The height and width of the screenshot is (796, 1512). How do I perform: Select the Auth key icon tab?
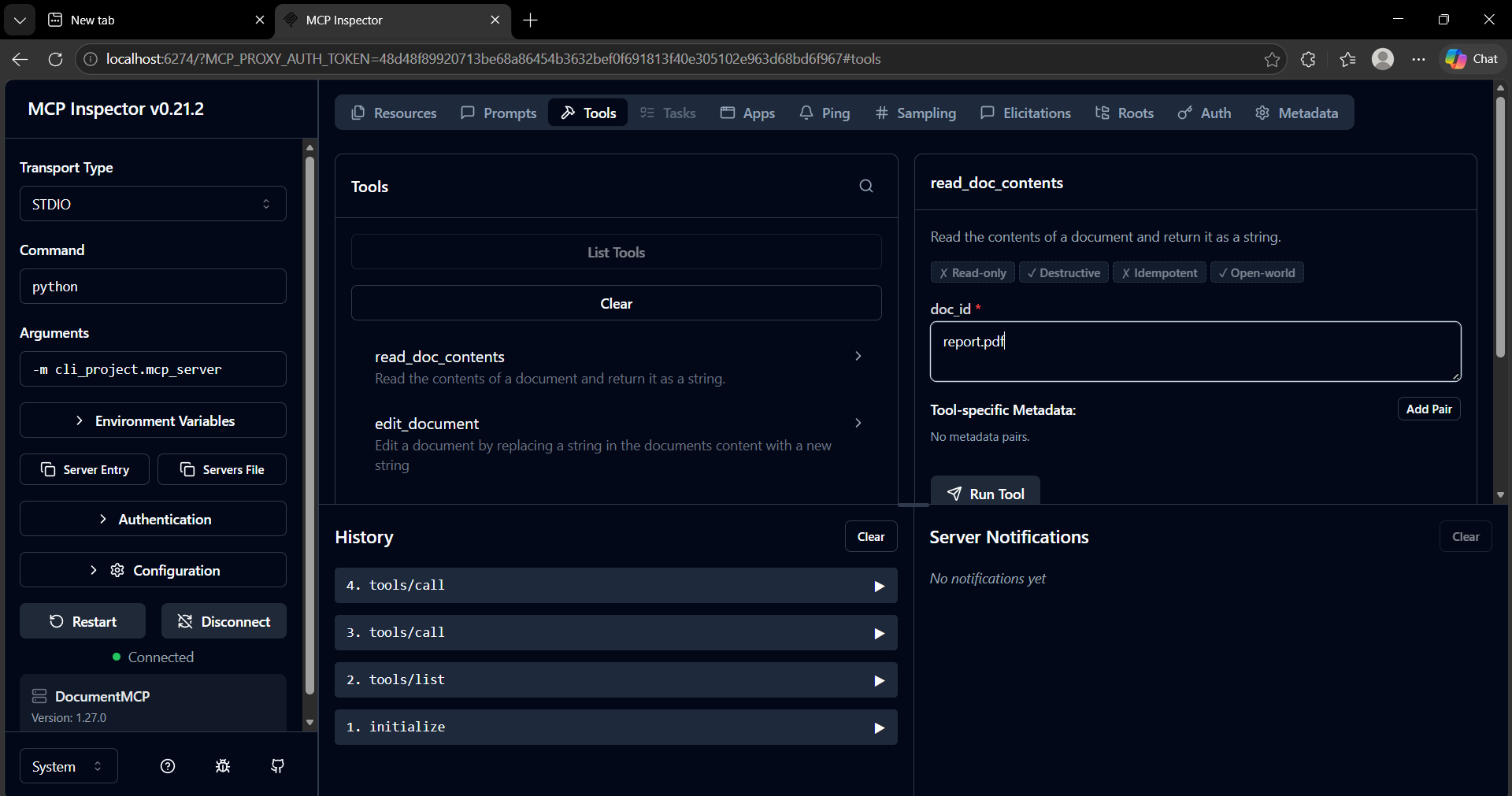click(1186, 113)
